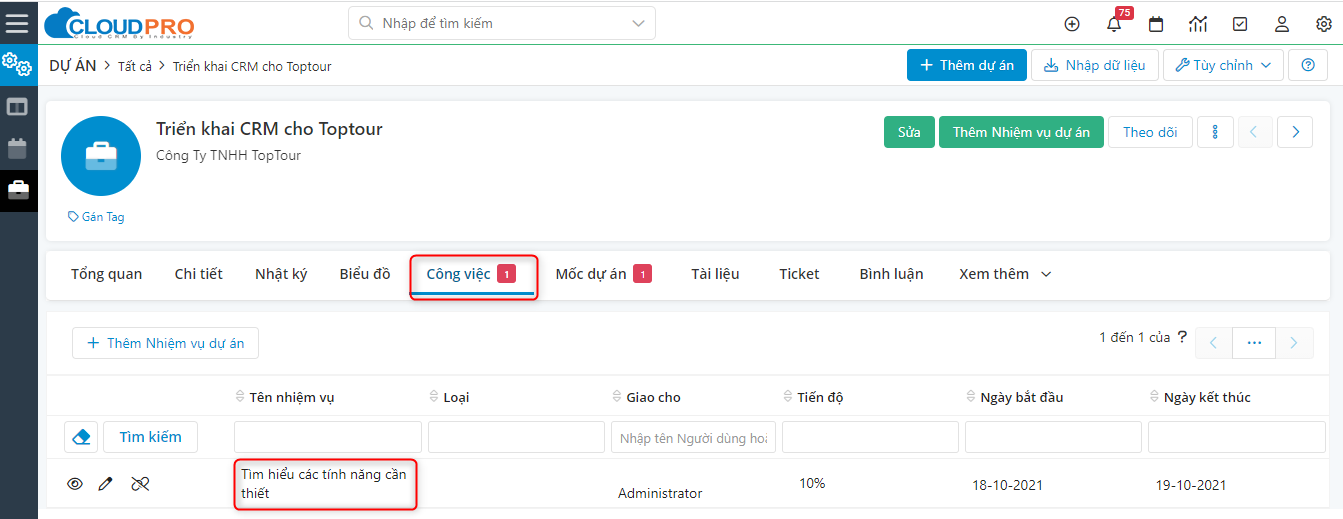Click the quick create plus icon
This screenshot has width=1343, height=519.
(1072, 24)
